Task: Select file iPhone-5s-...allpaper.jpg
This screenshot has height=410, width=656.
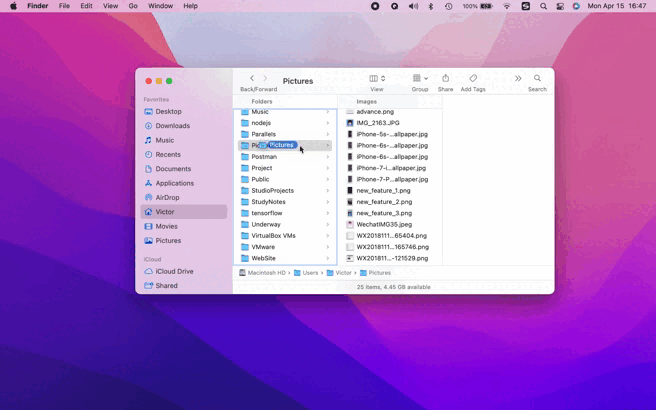Action: click(x=391, y=134)
